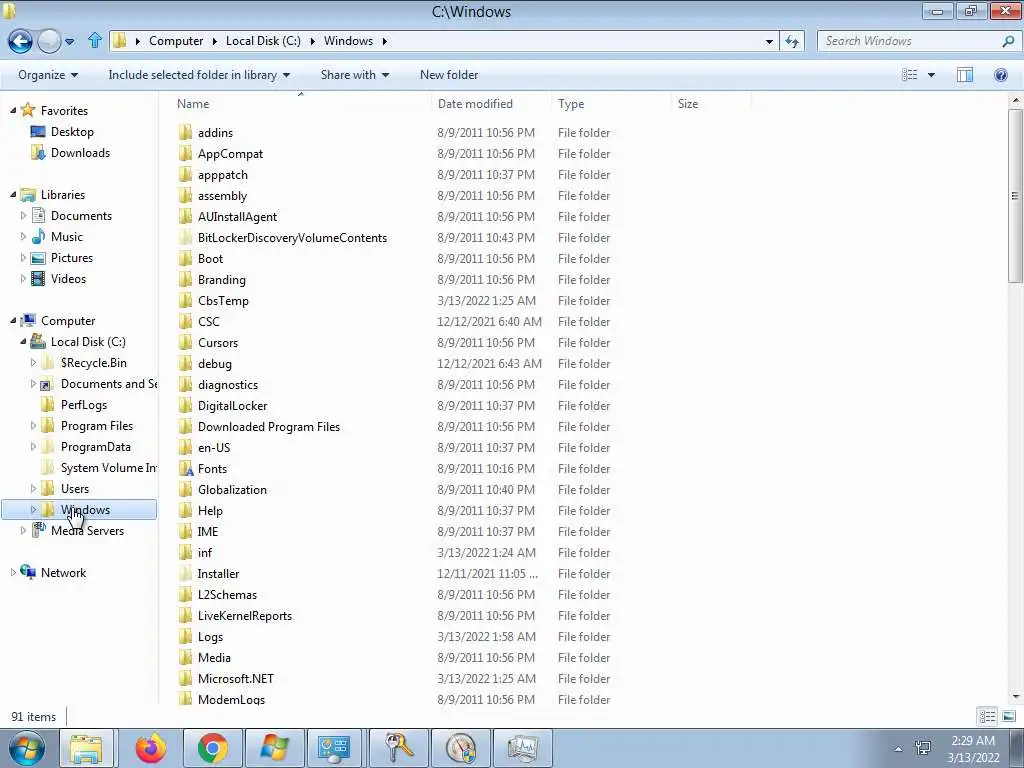Open Google Chrome from the taskbar
This screenshot has width=1024, height=768.
212,748
